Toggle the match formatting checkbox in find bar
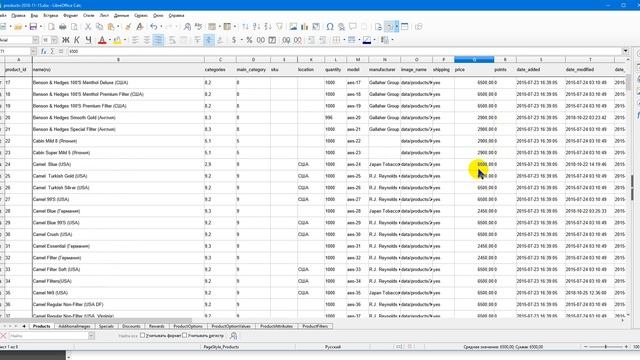This screenshot has height=360, width=640. point(142,336)
